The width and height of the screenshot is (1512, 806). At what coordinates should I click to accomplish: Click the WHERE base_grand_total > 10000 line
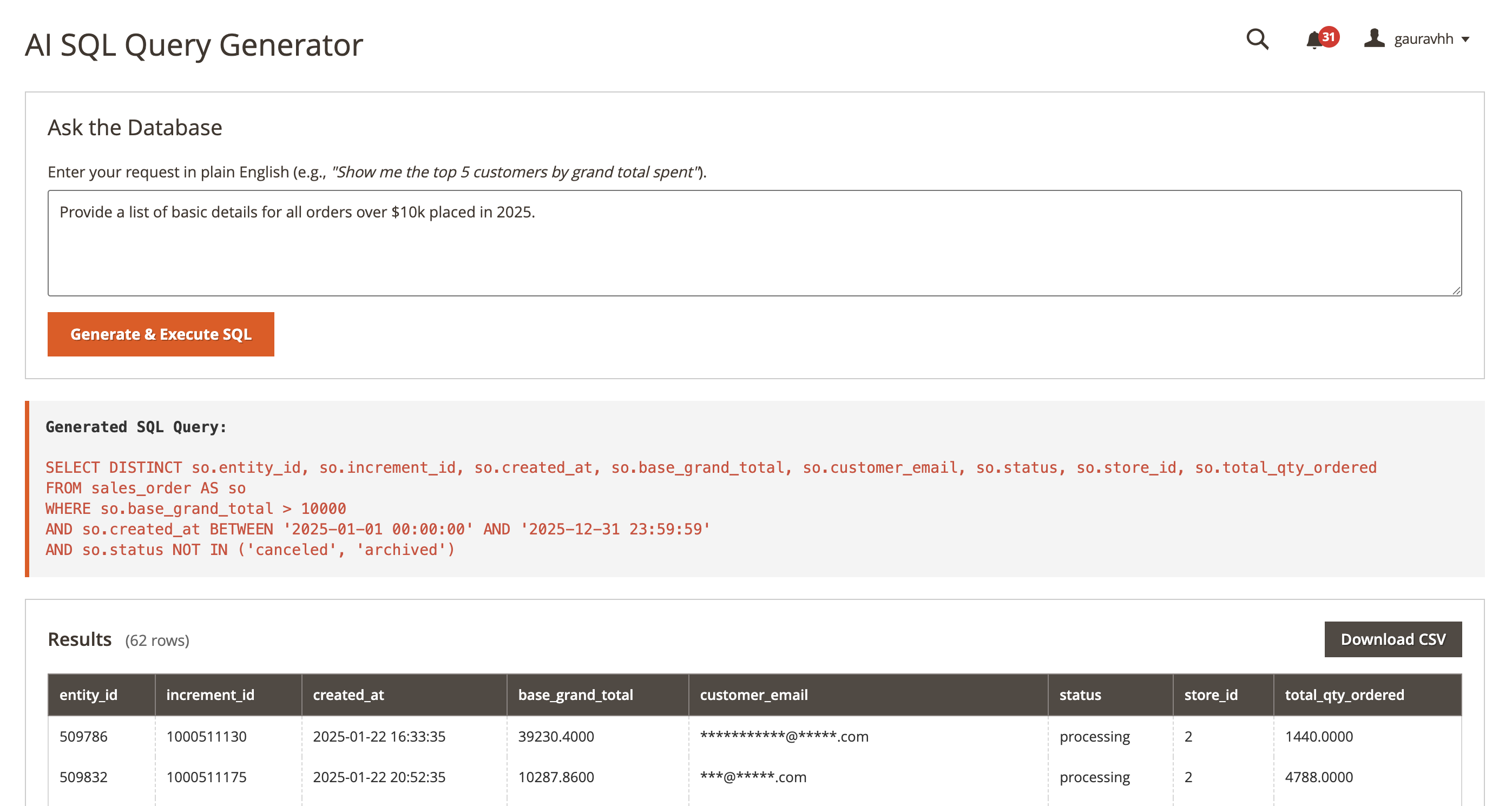195,508
